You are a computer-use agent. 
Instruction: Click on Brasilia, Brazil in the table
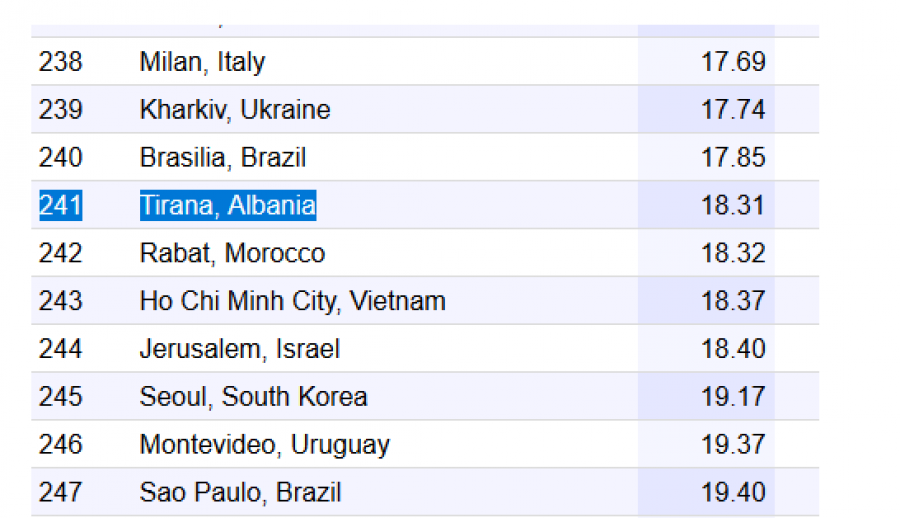pos(222,158)
